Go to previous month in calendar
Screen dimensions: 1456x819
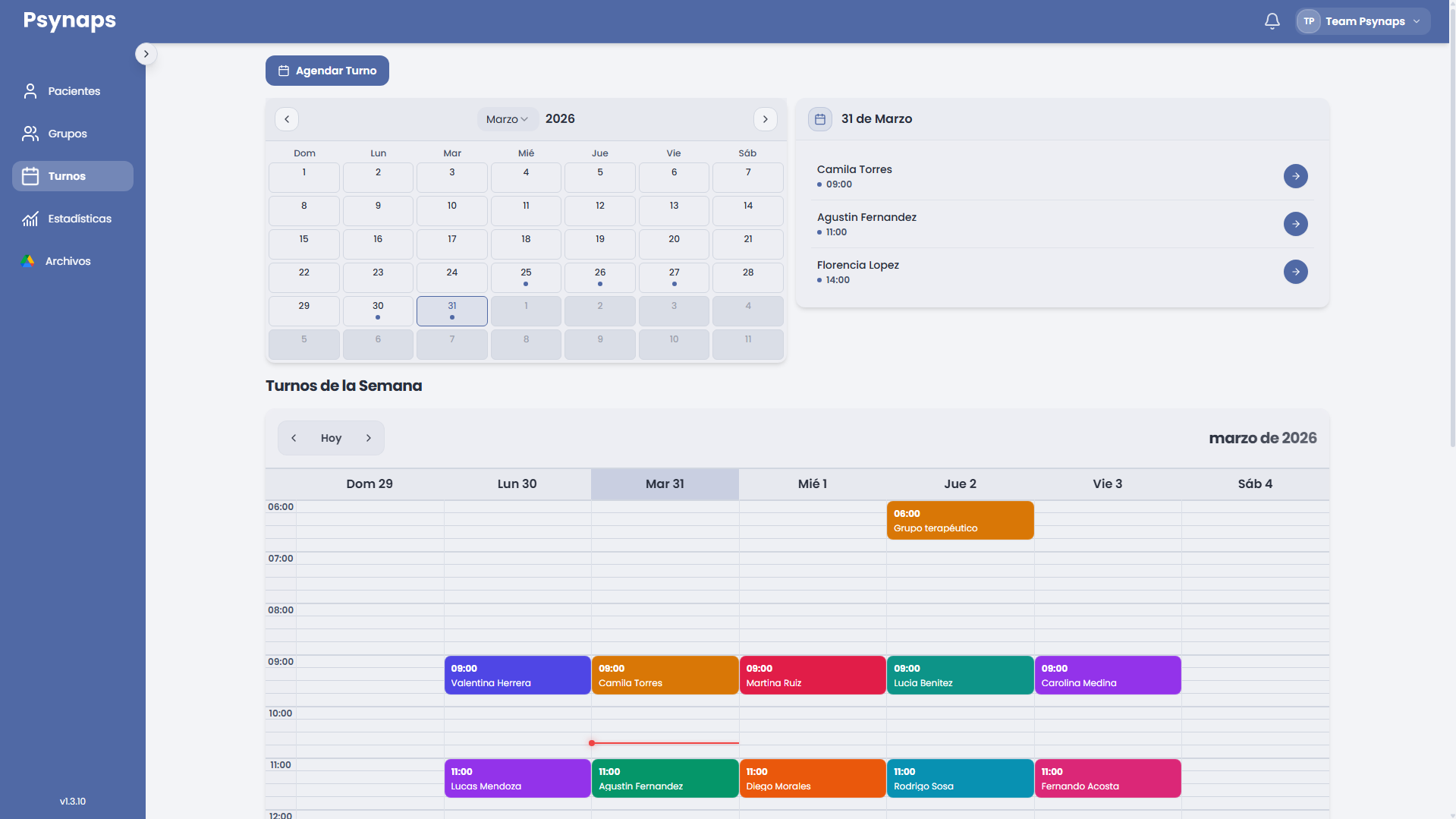(x=287, y=119)
